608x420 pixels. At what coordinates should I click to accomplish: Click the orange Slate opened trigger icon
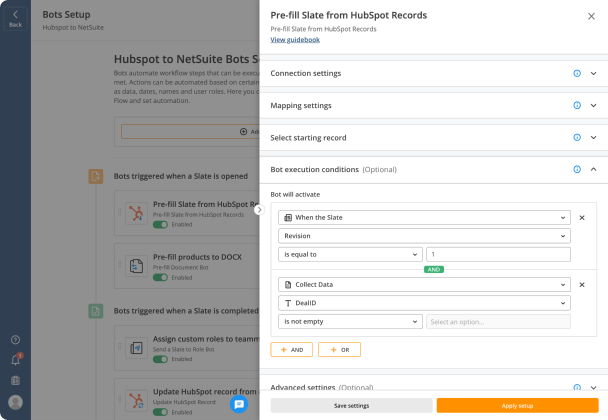tap(96, 176)
